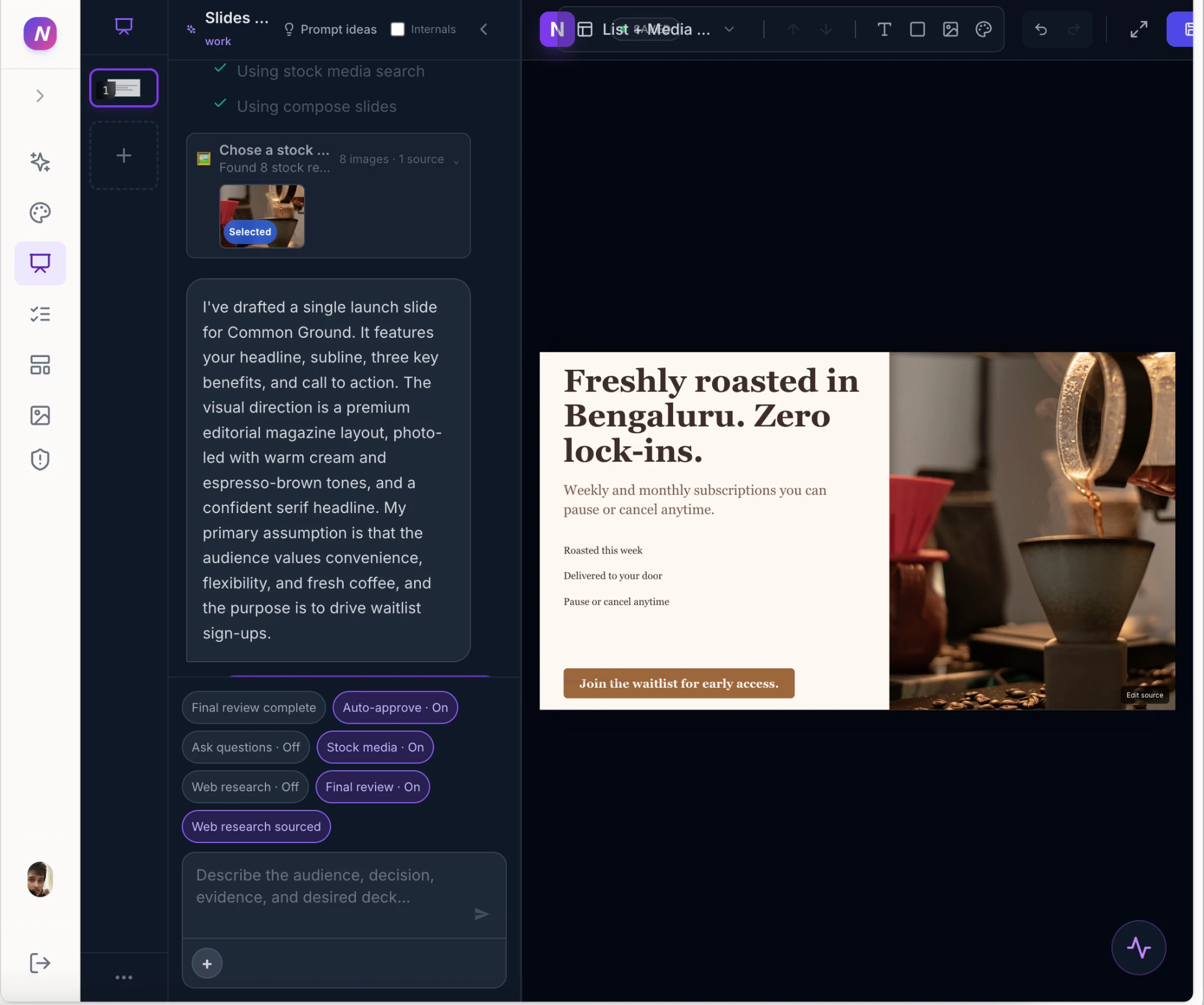Select the Slides presentation sidebar icon

click(x=40, y=263)
